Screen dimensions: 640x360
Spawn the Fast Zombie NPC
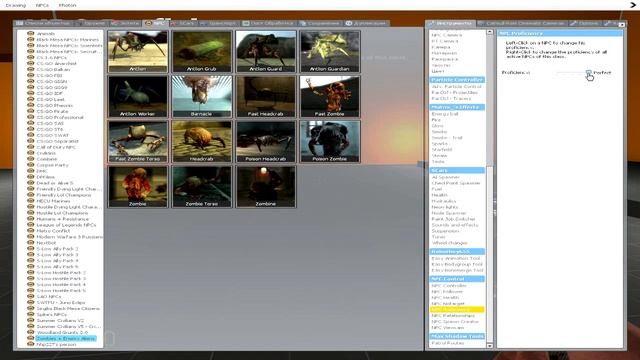pyautogui.click(x=330, y=96)
